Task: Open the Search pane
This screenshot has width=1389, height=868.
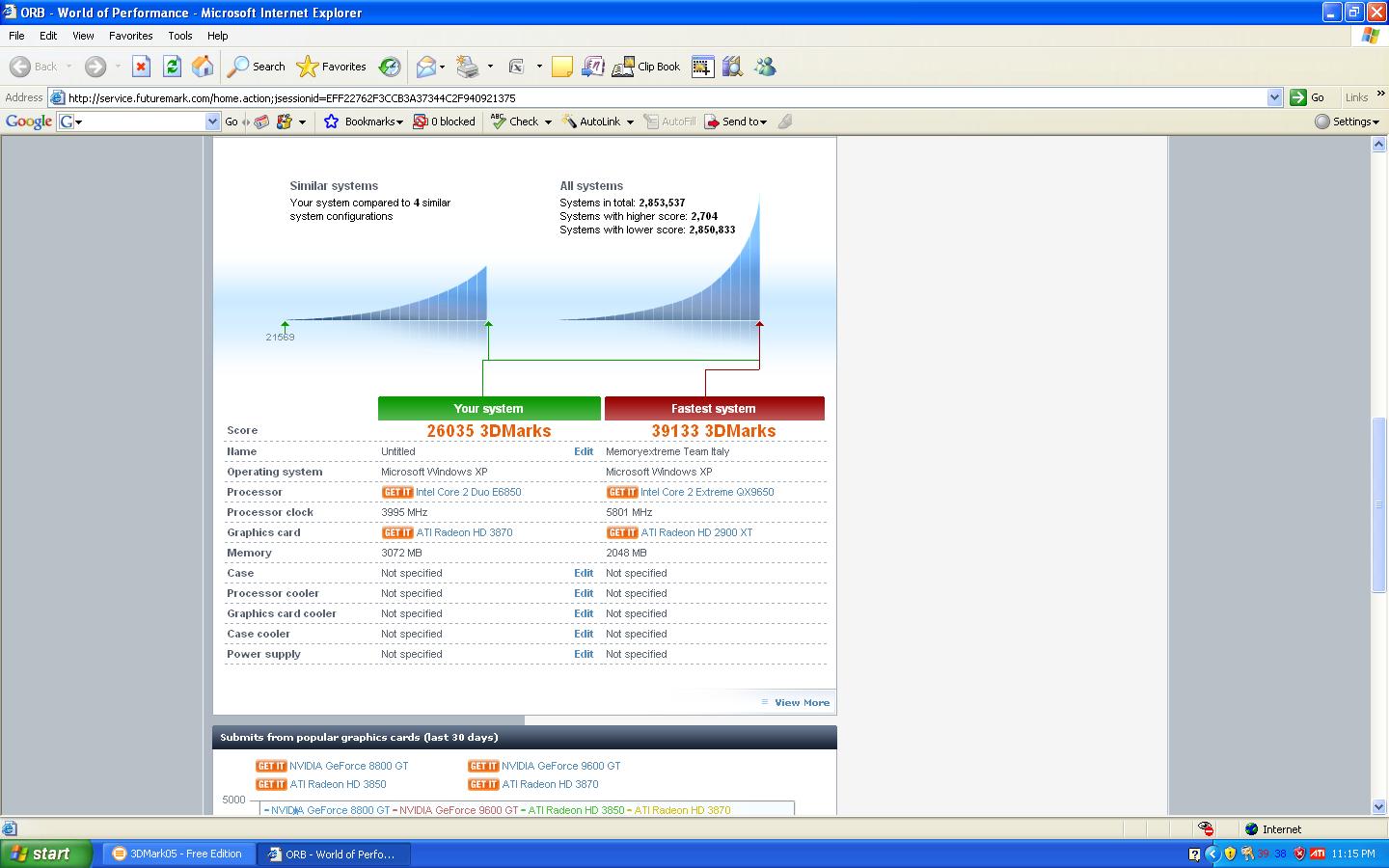Action: 257,67
